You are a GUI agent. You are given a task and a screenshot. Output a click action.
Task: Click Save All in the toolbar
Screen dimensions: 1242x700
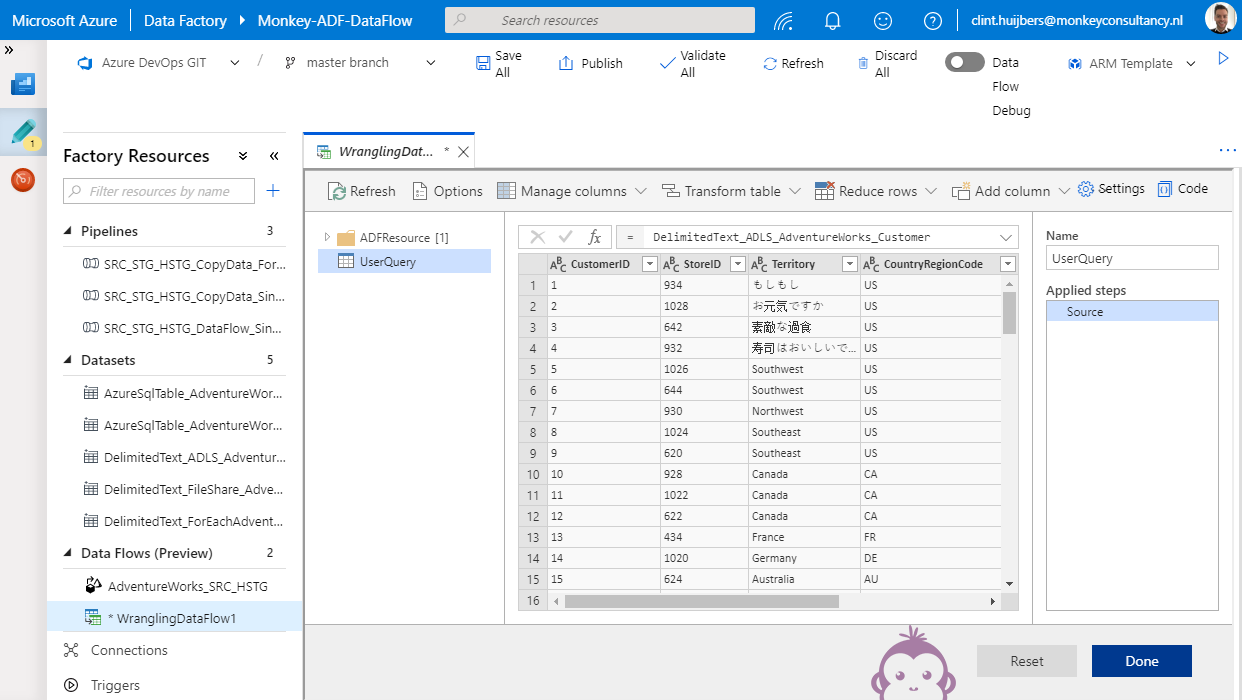498,64
